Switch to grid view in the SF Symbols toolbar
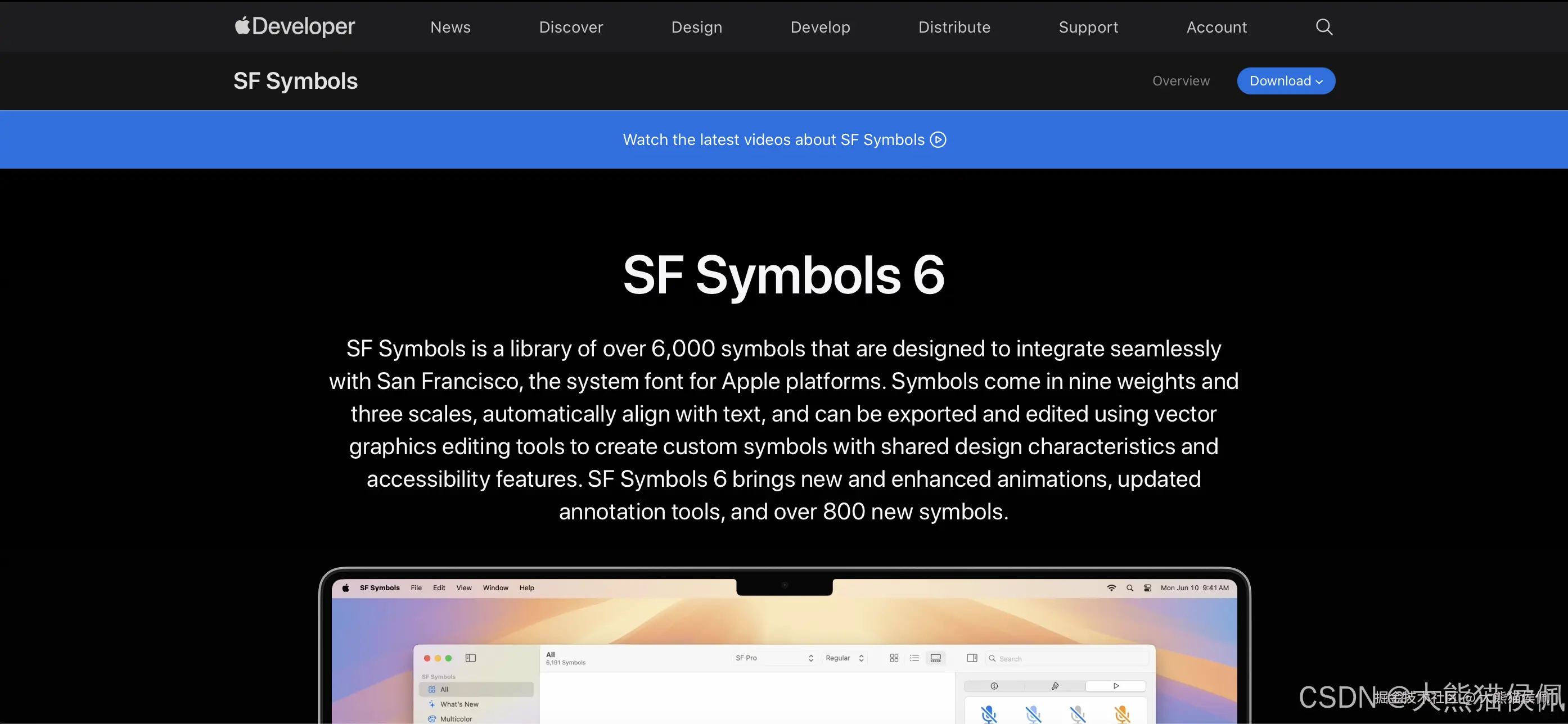Image resolution: width=1568 pixels, height=724 pixels. coord(894,658)
